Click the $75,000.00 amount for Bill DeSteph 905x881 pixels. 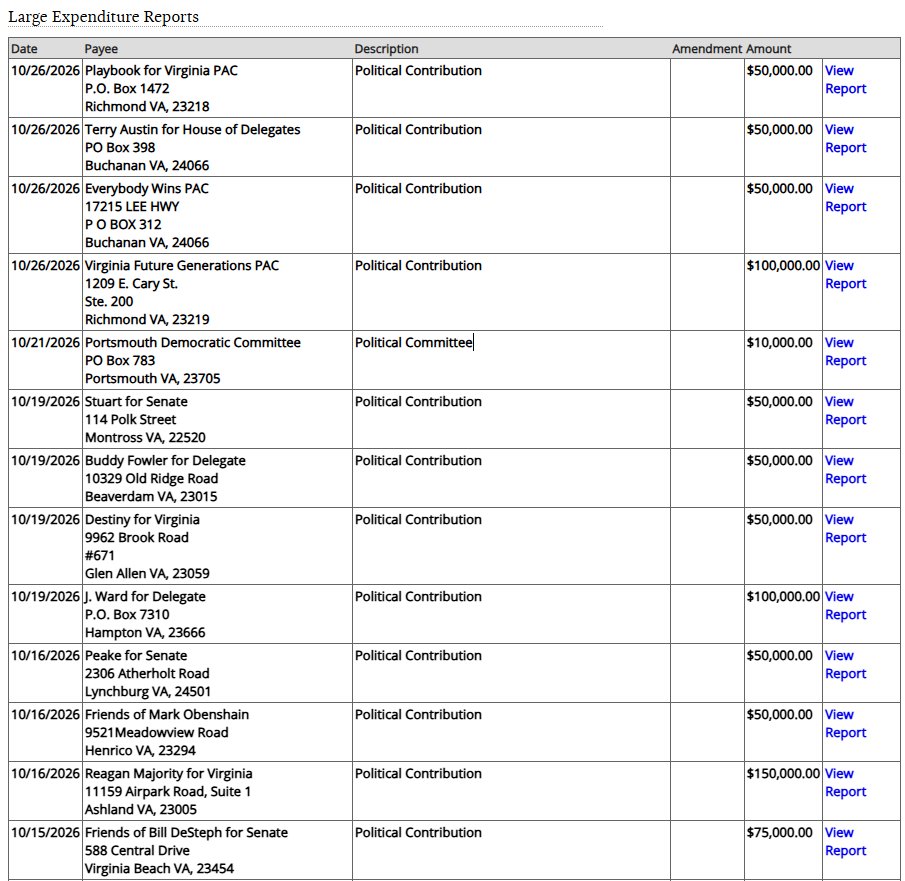[779, 832]
